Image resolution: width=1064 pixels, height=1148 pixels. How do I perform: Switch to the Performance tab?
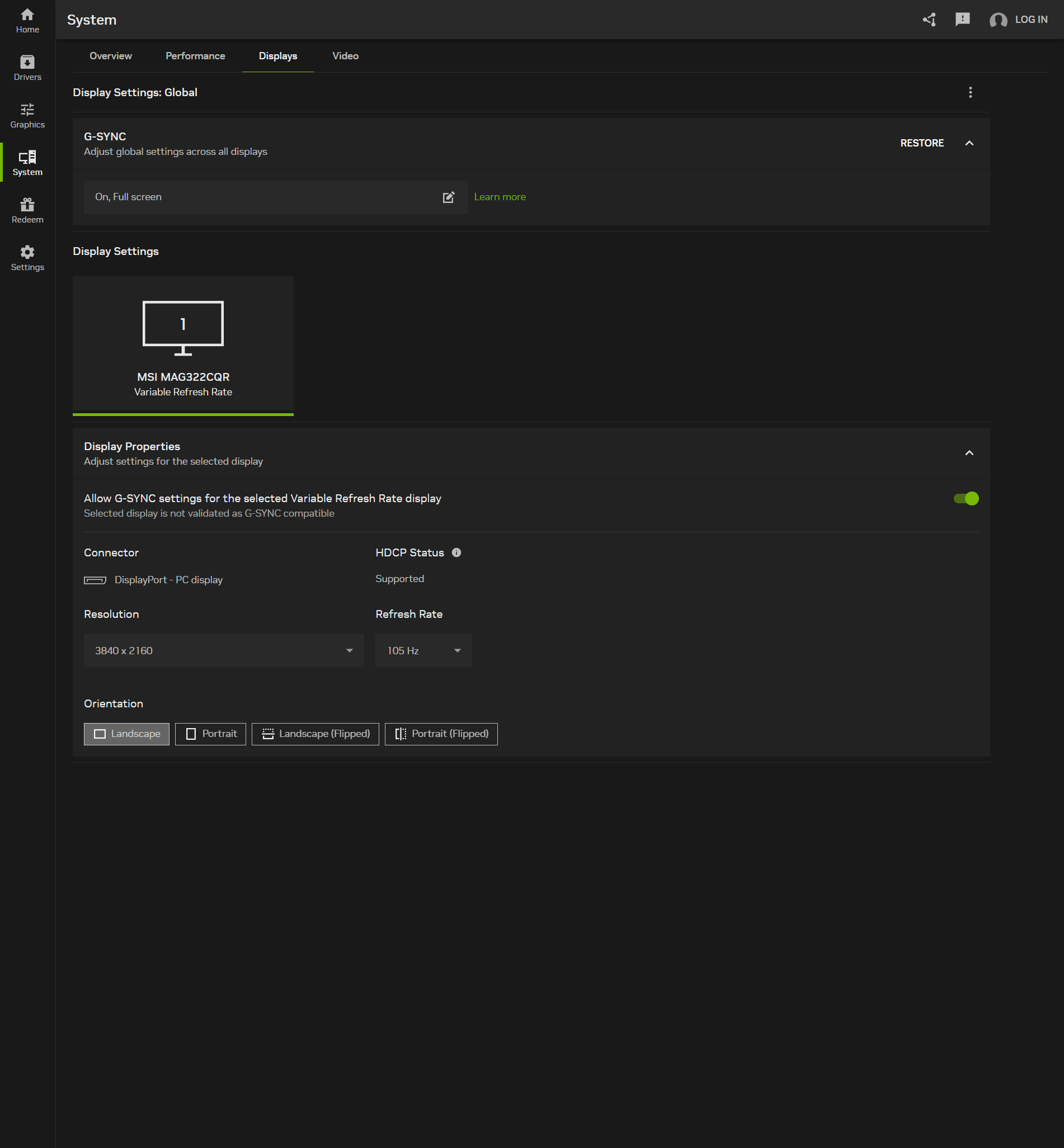pos(195,56)
